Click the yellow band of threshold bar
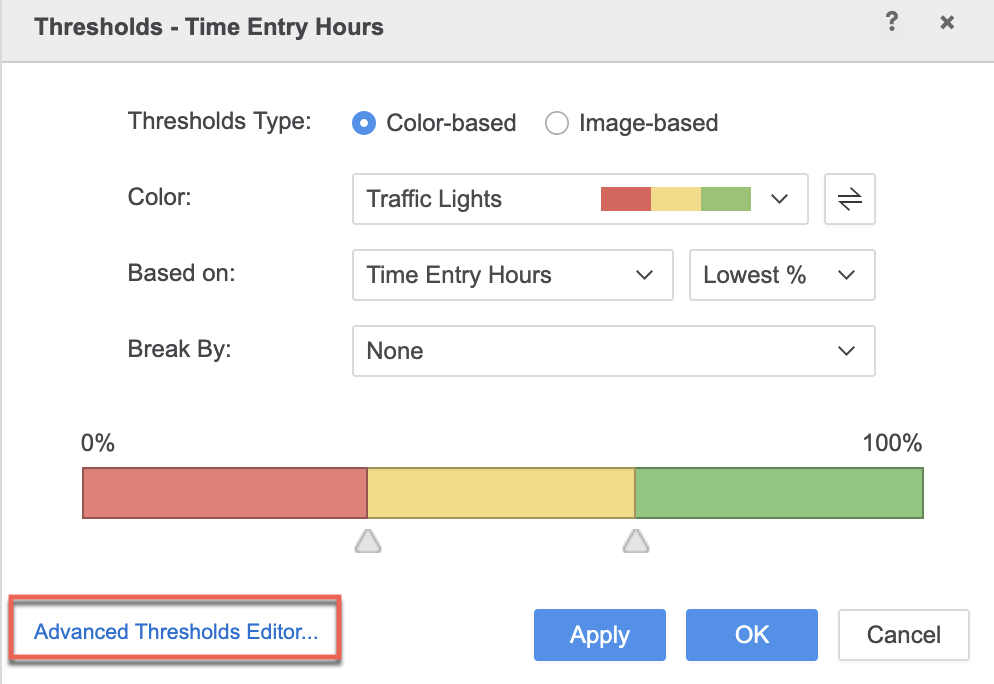Image resolution: width=994 pixels, height=684 pixels. 501,493
